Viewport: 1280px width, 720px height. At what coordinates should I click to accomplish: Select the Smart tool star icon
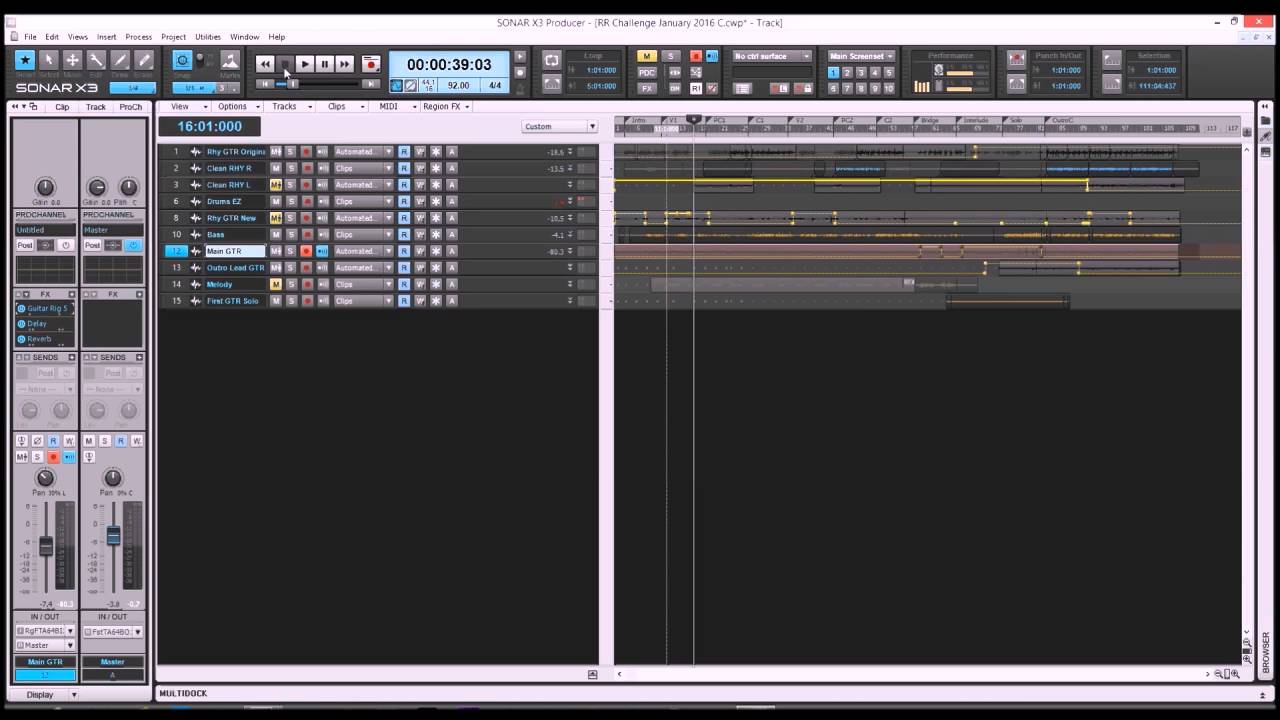[25, 60]
